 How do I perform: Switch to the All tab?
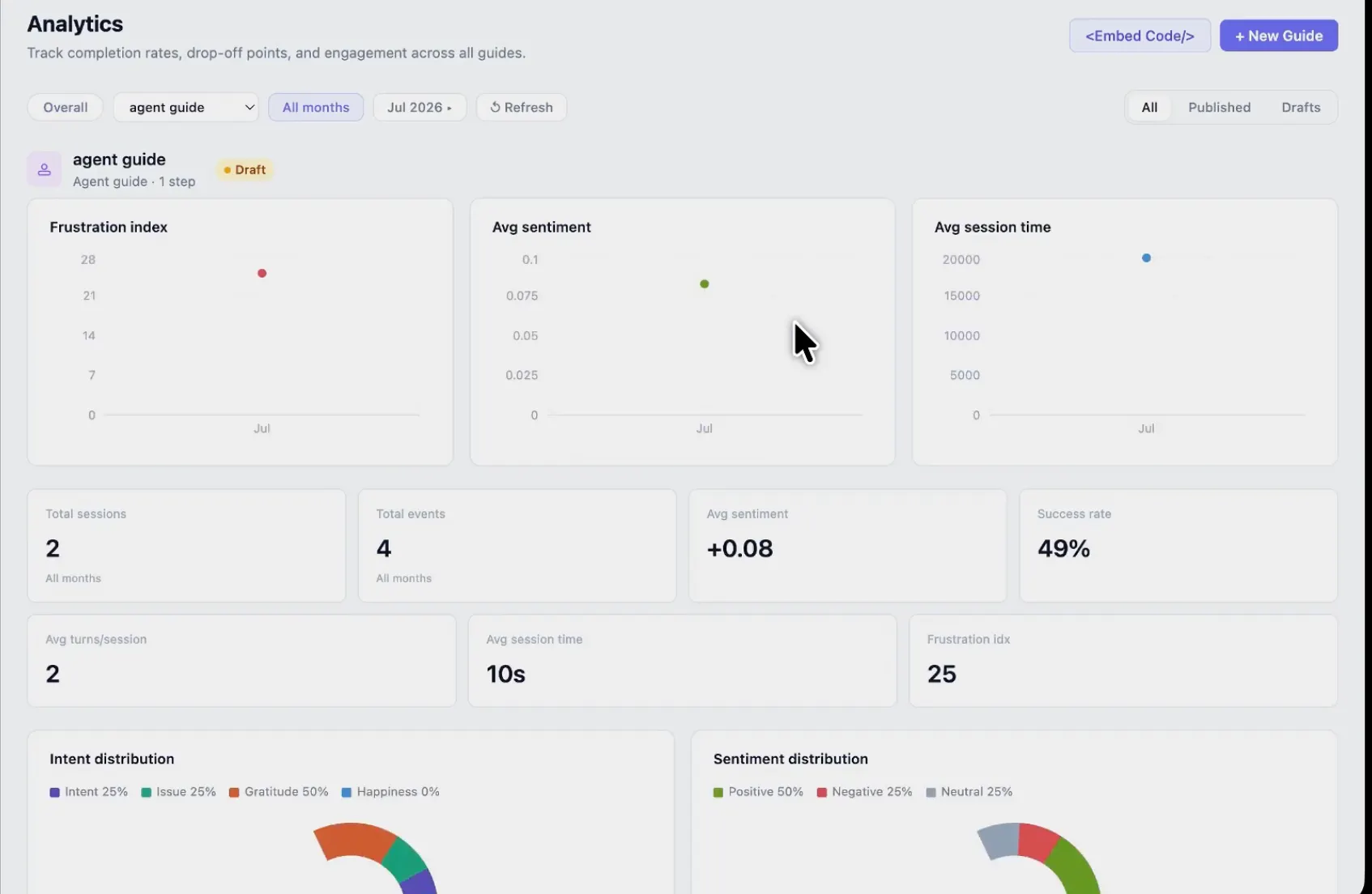pyautogui.click(x=1149, y=107)
